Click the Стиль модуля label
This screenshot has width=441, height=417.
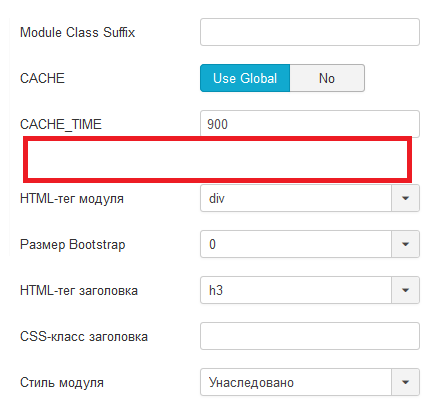[62, 383]
